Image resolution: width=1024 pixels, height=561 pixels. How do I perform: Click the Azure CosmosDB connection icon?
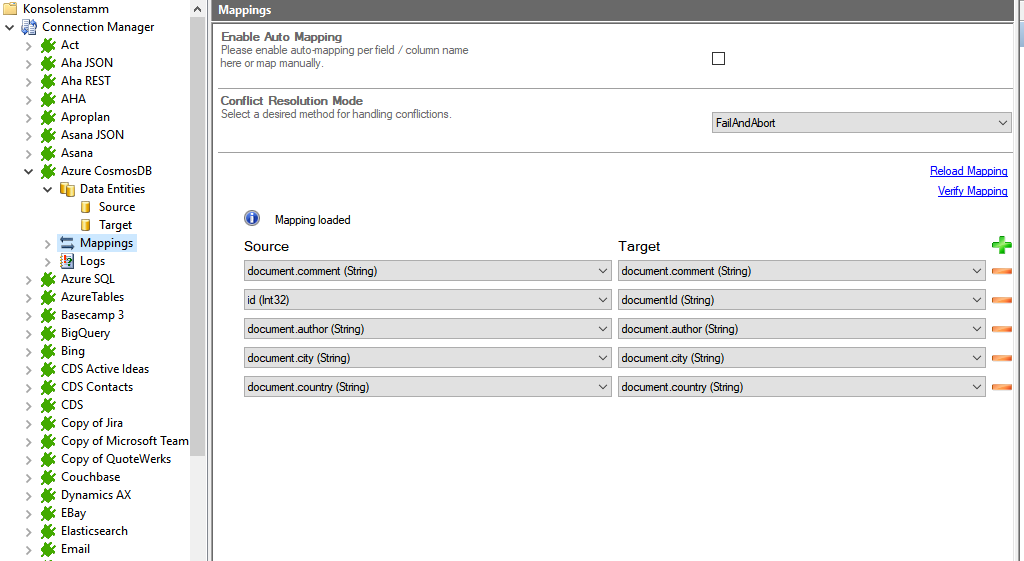coord(48,171)
